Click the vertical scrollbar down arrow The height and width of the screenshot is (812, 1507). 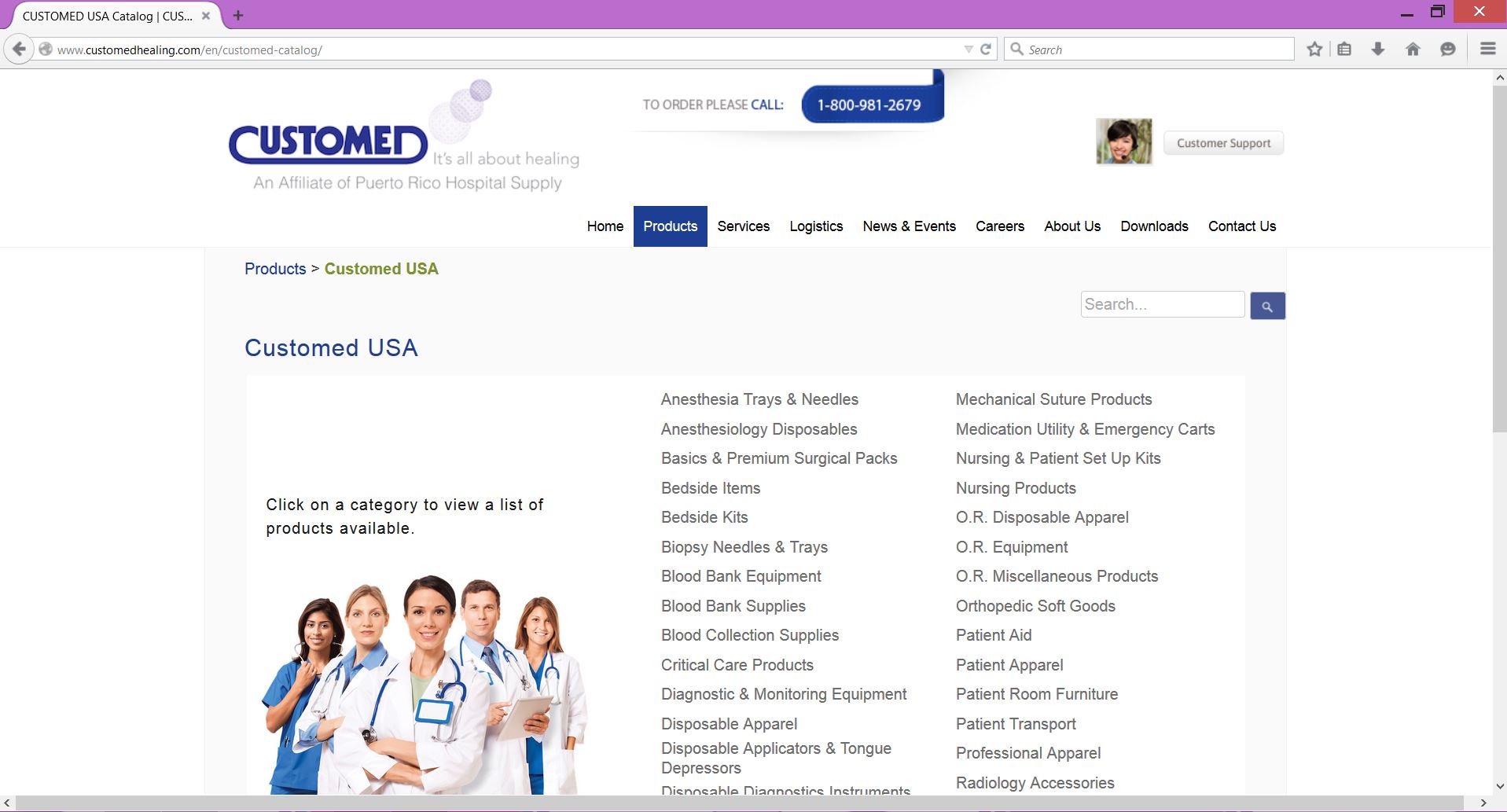(1499, 786)
